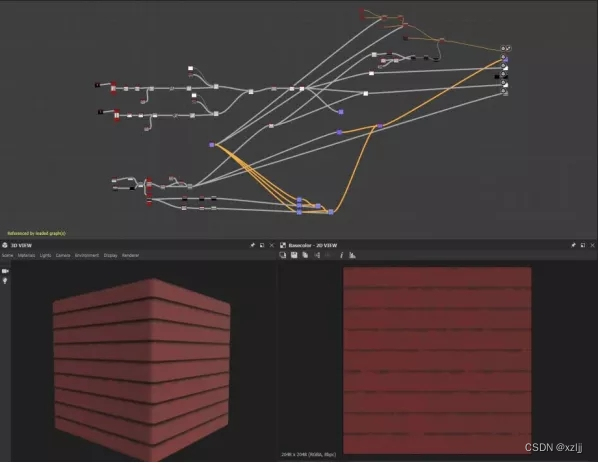The width and height of the screenshot is (598, 463).
Task: Pin the Basecolor 2D VIEW panel
Action: point(573,245)
